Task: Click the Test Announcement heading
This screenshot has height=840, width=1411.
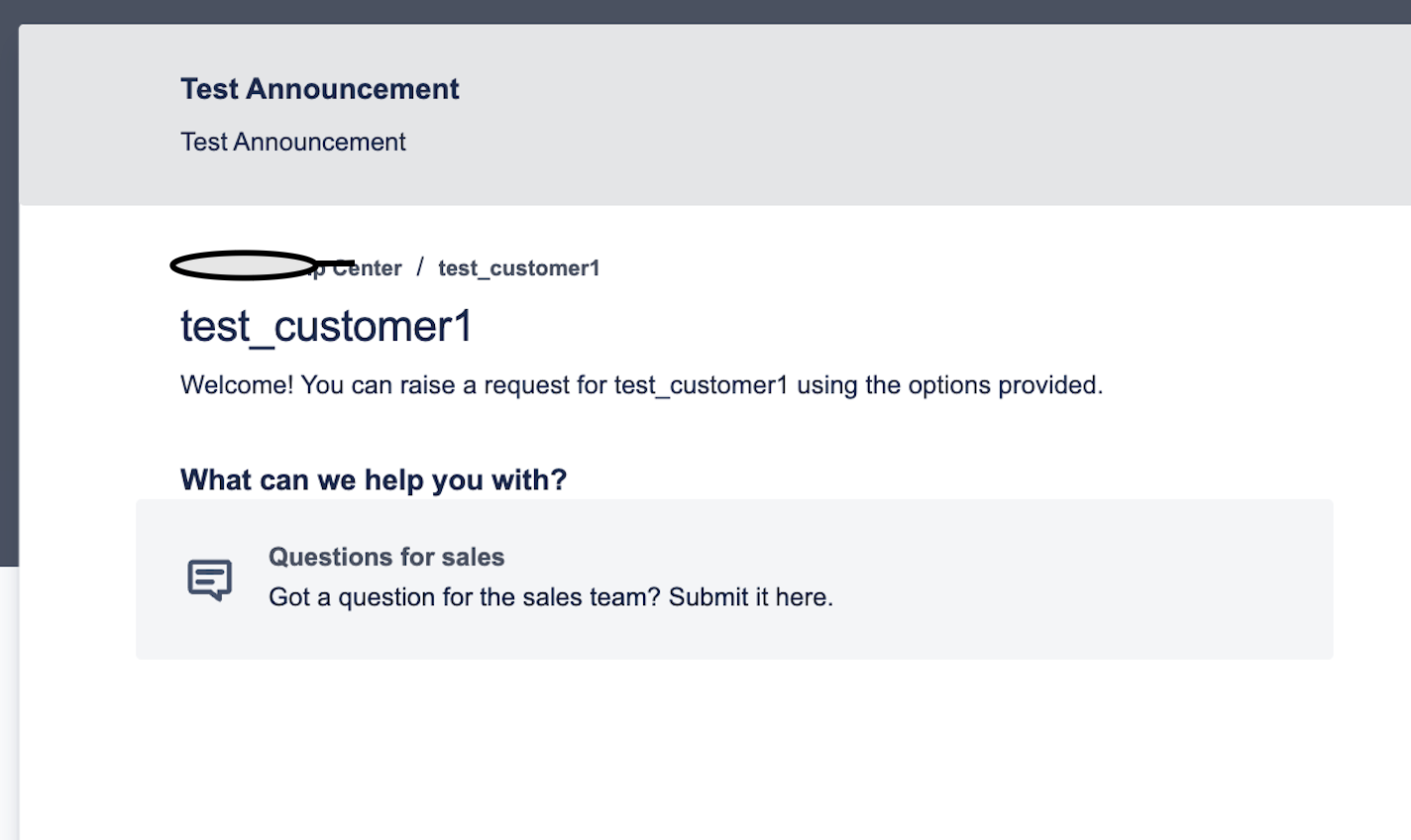Action: pos(319,88)
